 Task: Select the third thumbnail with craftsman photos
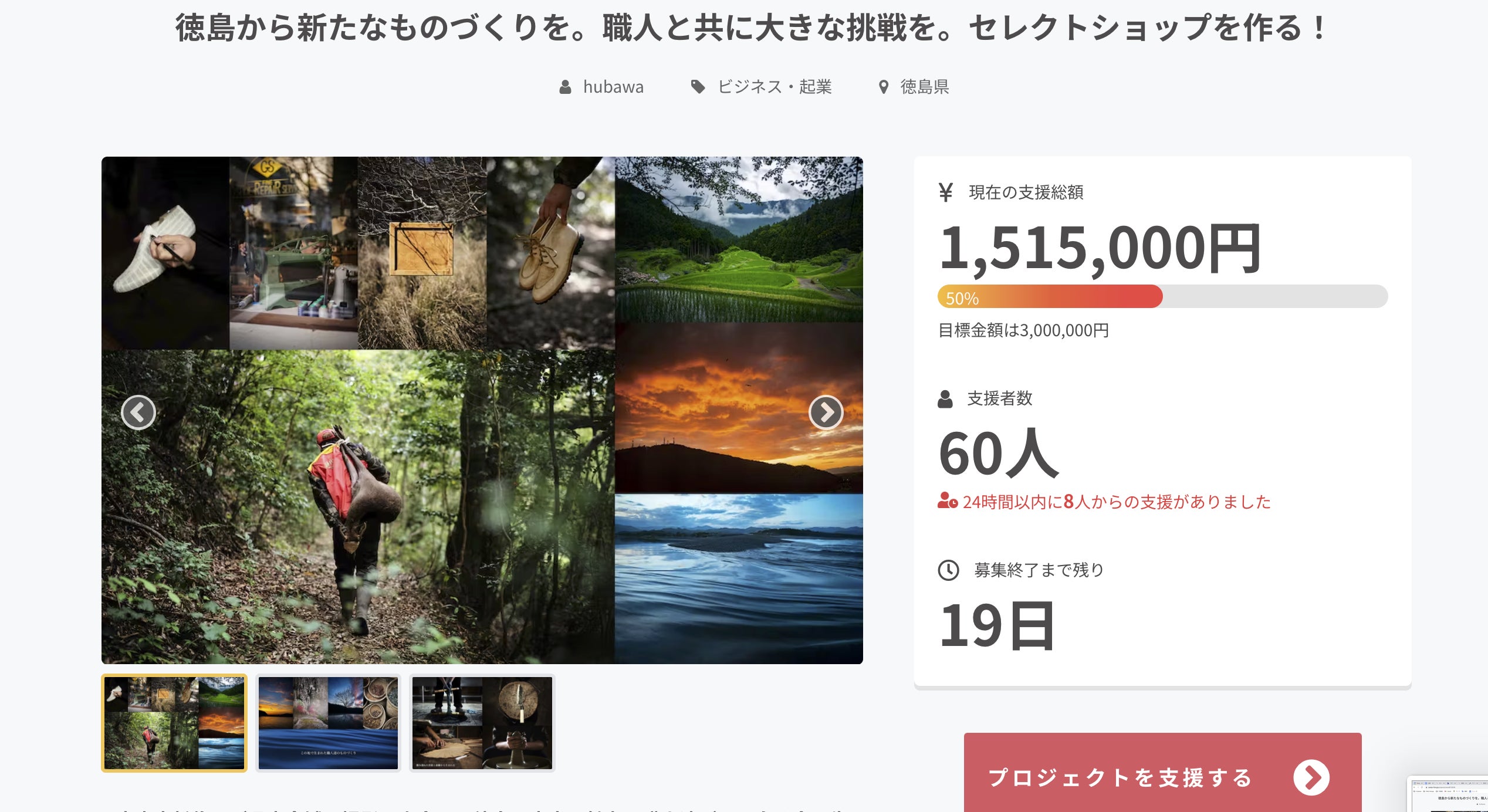coord(482,723)
